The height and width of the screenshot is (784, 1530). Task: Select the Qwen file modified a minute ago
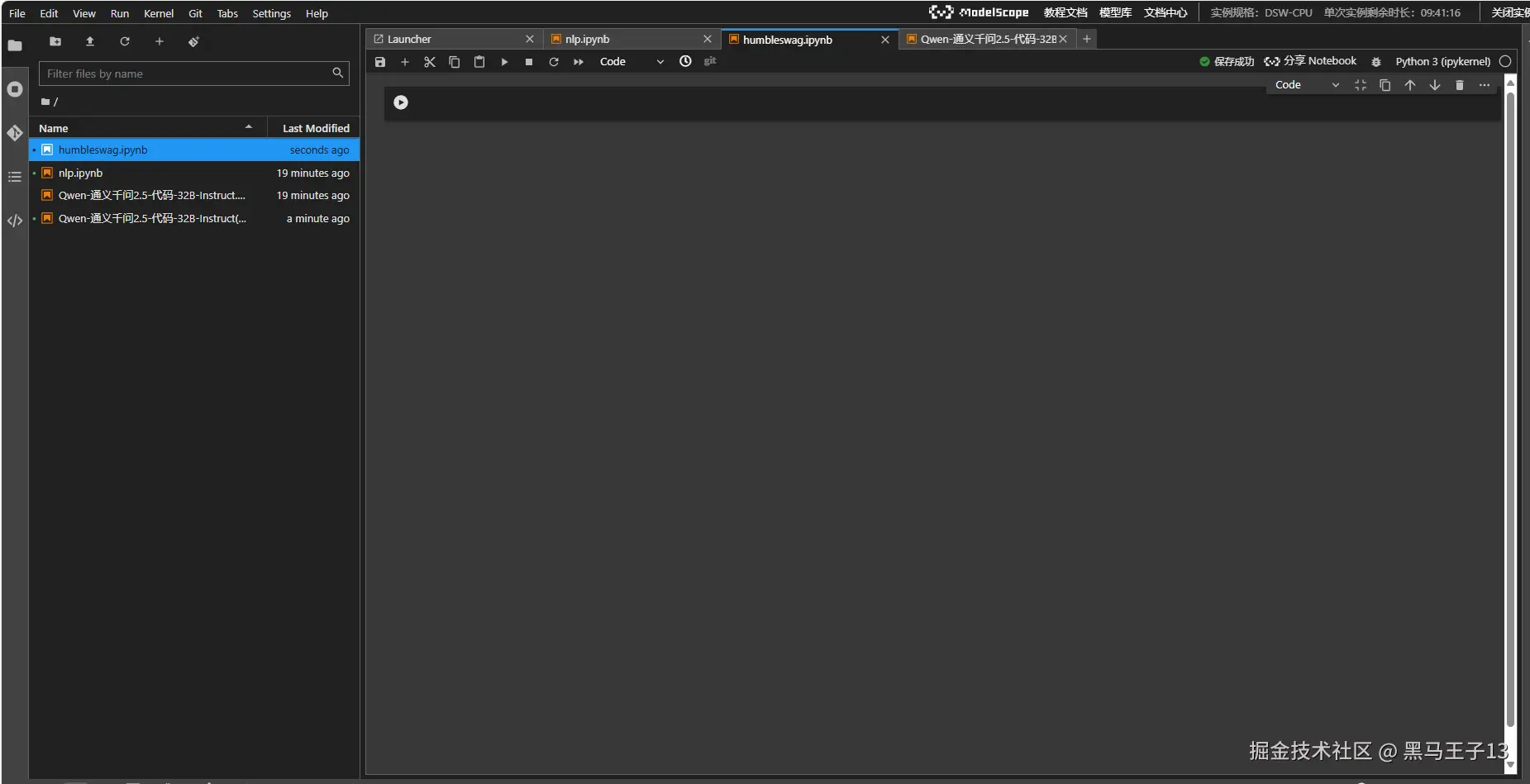[x=194, y=218]
